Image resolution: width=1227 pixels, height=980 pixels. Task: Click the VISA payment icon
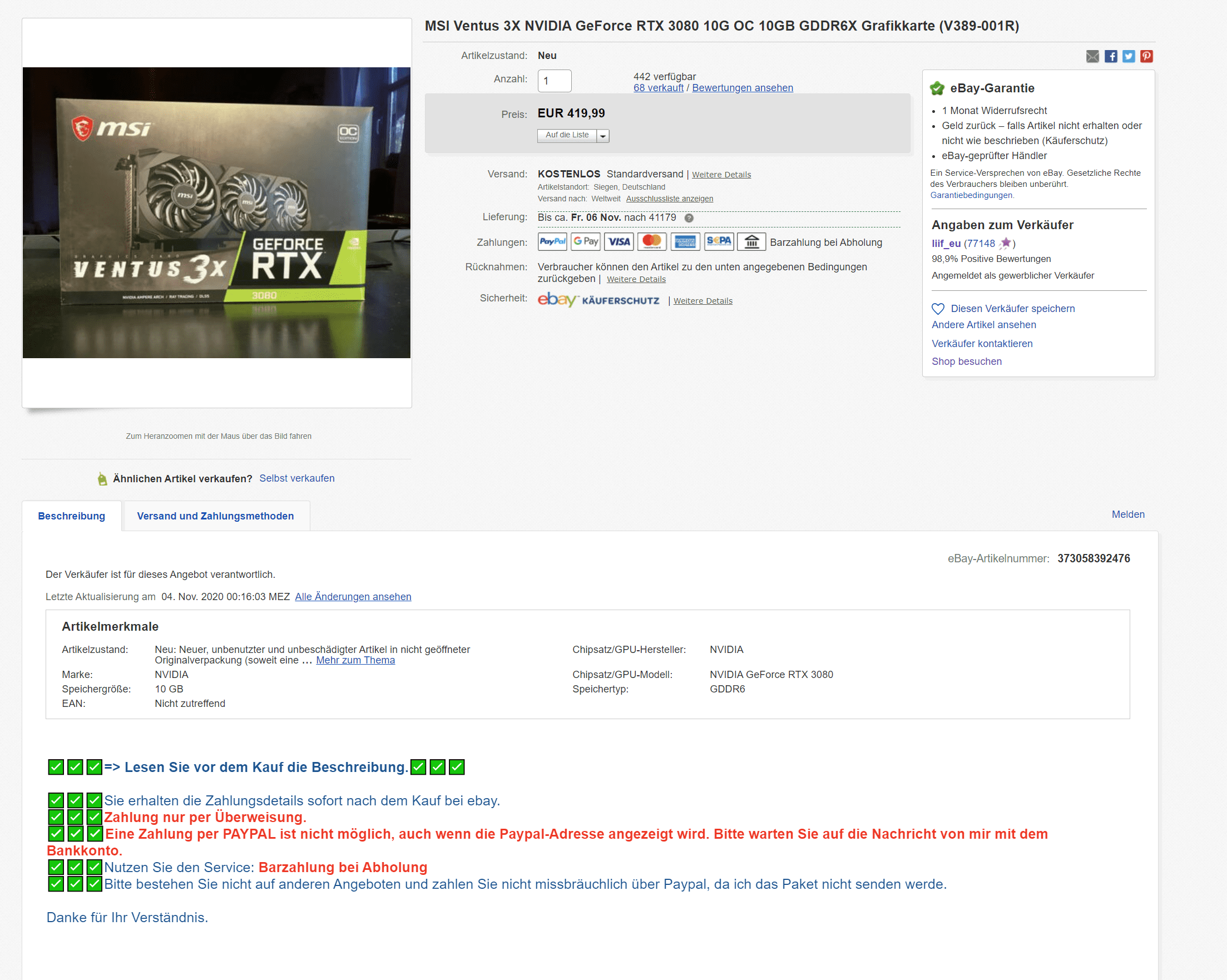coord(619,242)
